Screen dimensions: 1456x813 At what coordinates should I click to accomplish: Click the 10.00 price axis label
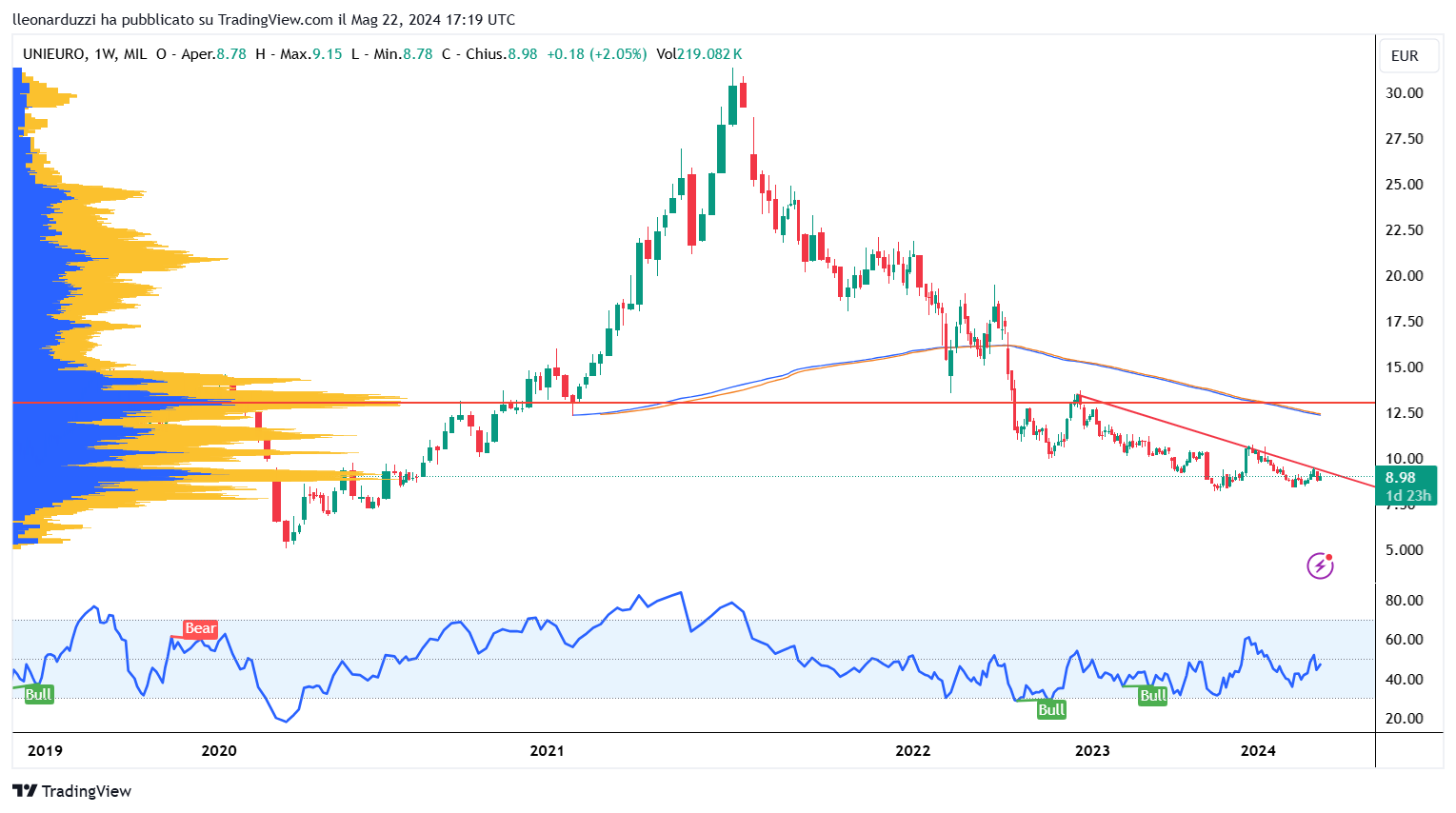point(1405,459)
